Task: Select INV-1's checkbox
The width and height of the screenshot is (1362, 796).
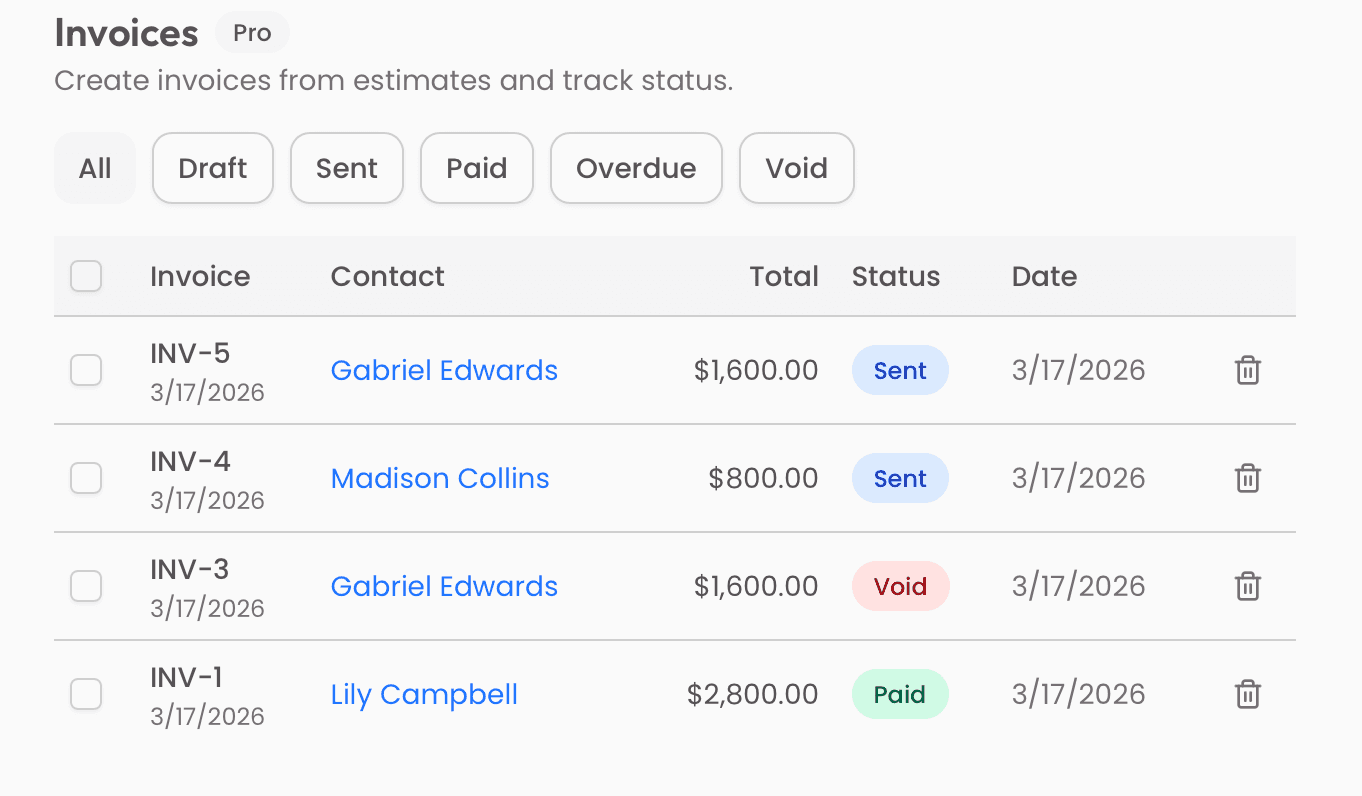Action: (86, 694)
